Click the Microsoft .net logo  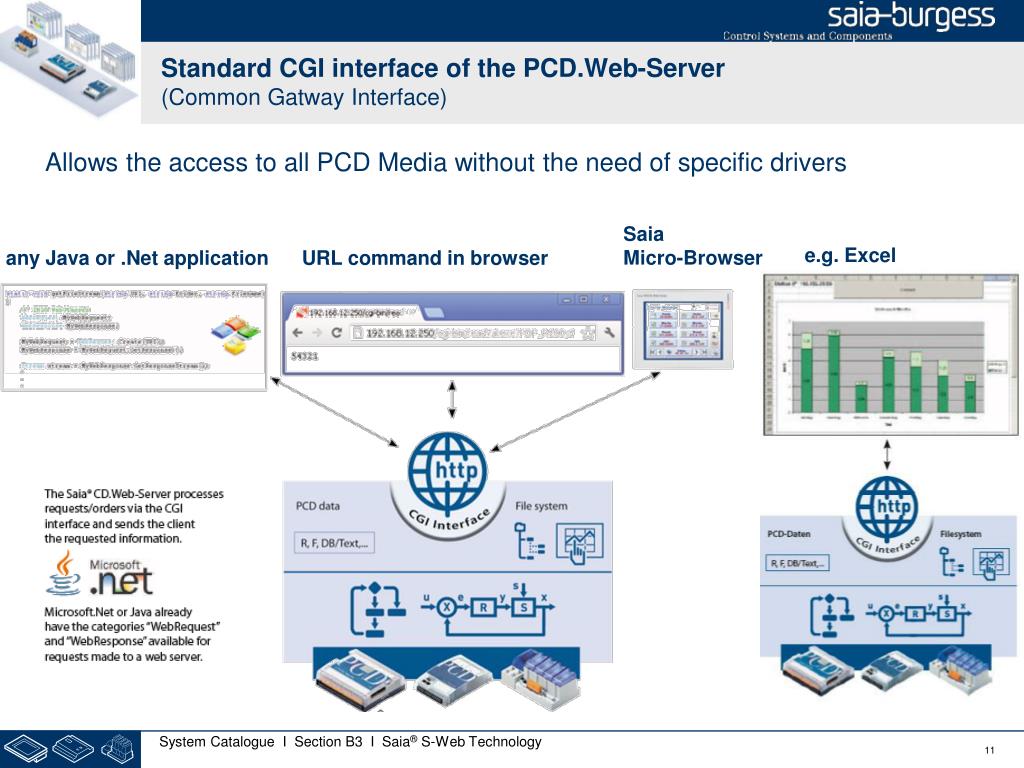(121, 577)
